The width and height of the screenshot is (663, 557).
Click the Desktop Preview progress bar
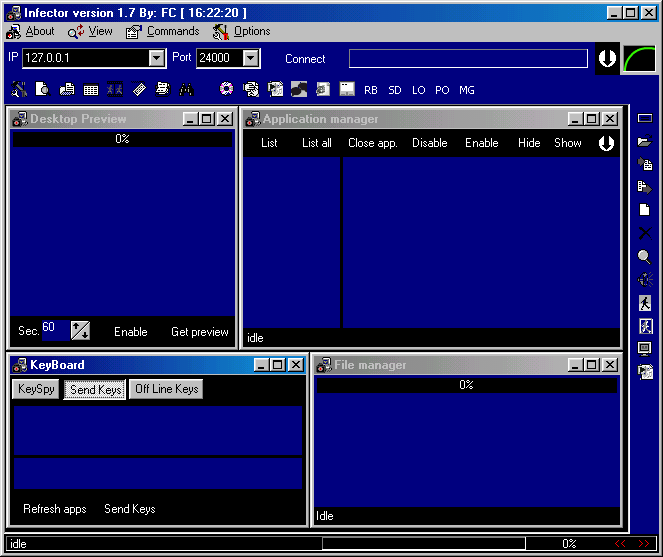click(122, 139)
